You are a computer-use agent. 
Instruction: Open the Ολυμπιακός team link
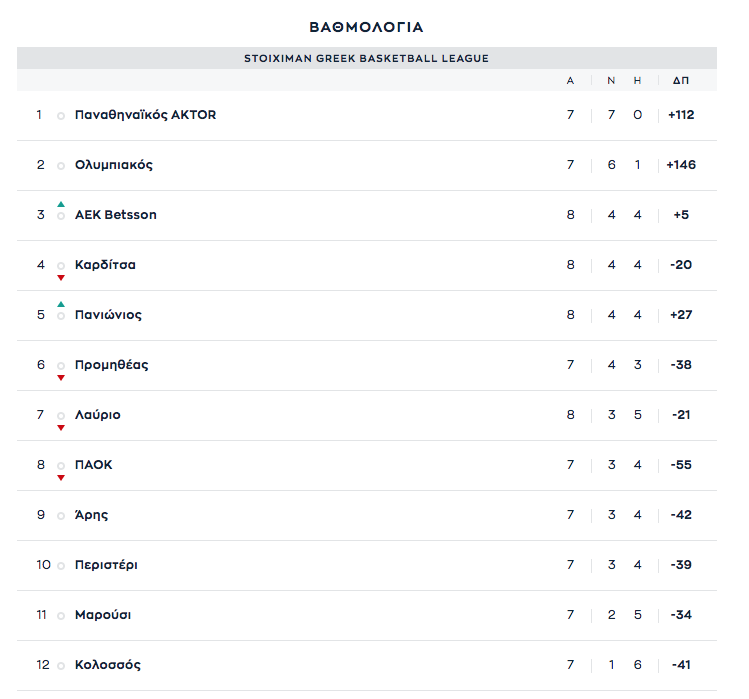114,165
